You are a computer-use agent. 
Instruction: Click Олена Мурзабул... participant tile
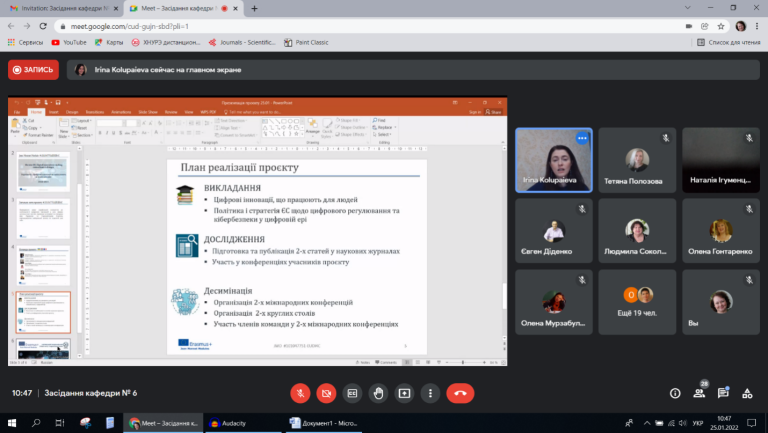pos(553,302)
